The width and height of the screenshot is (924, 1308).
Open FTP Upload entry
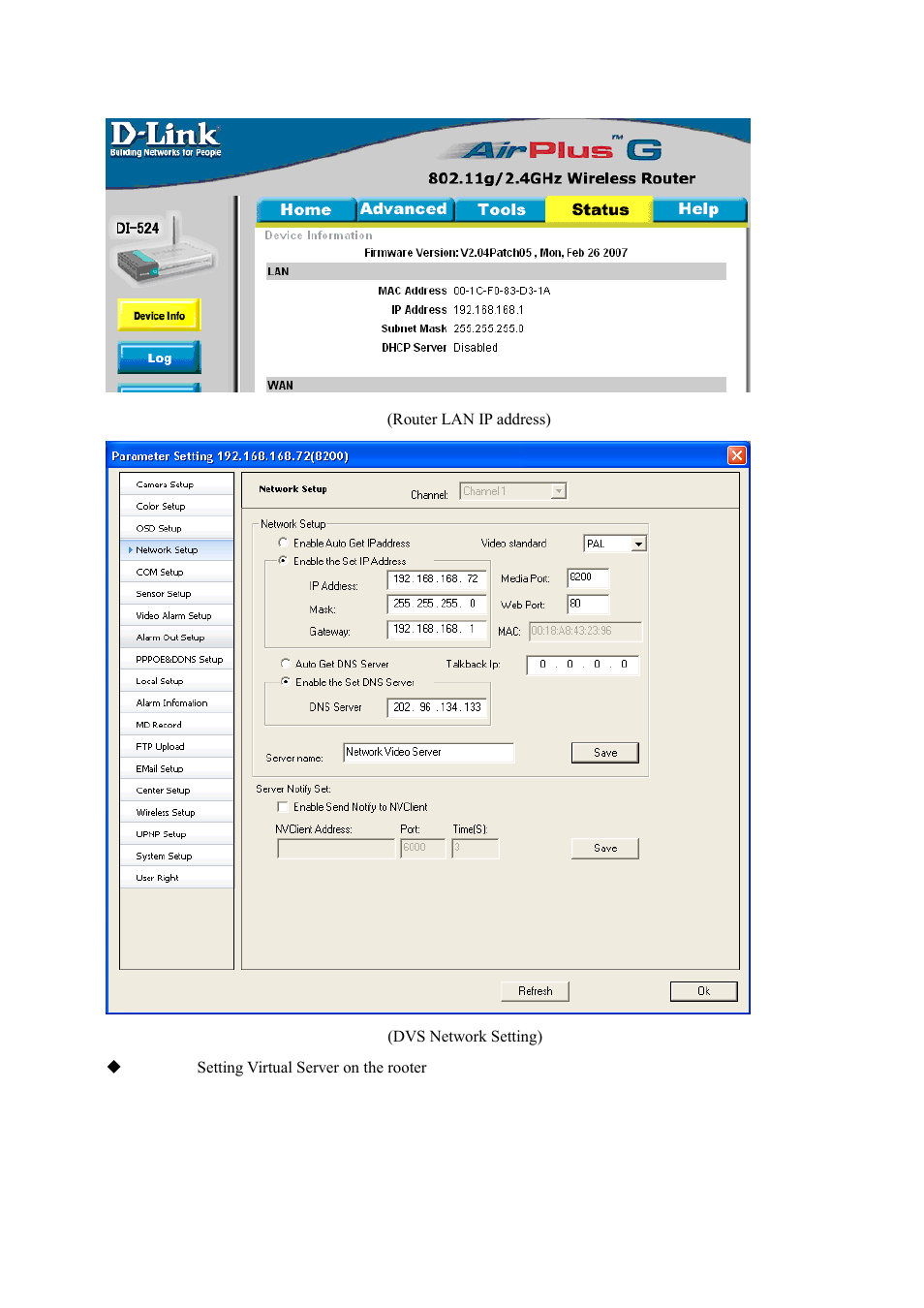pyautogui.click(x=176, y=747)
